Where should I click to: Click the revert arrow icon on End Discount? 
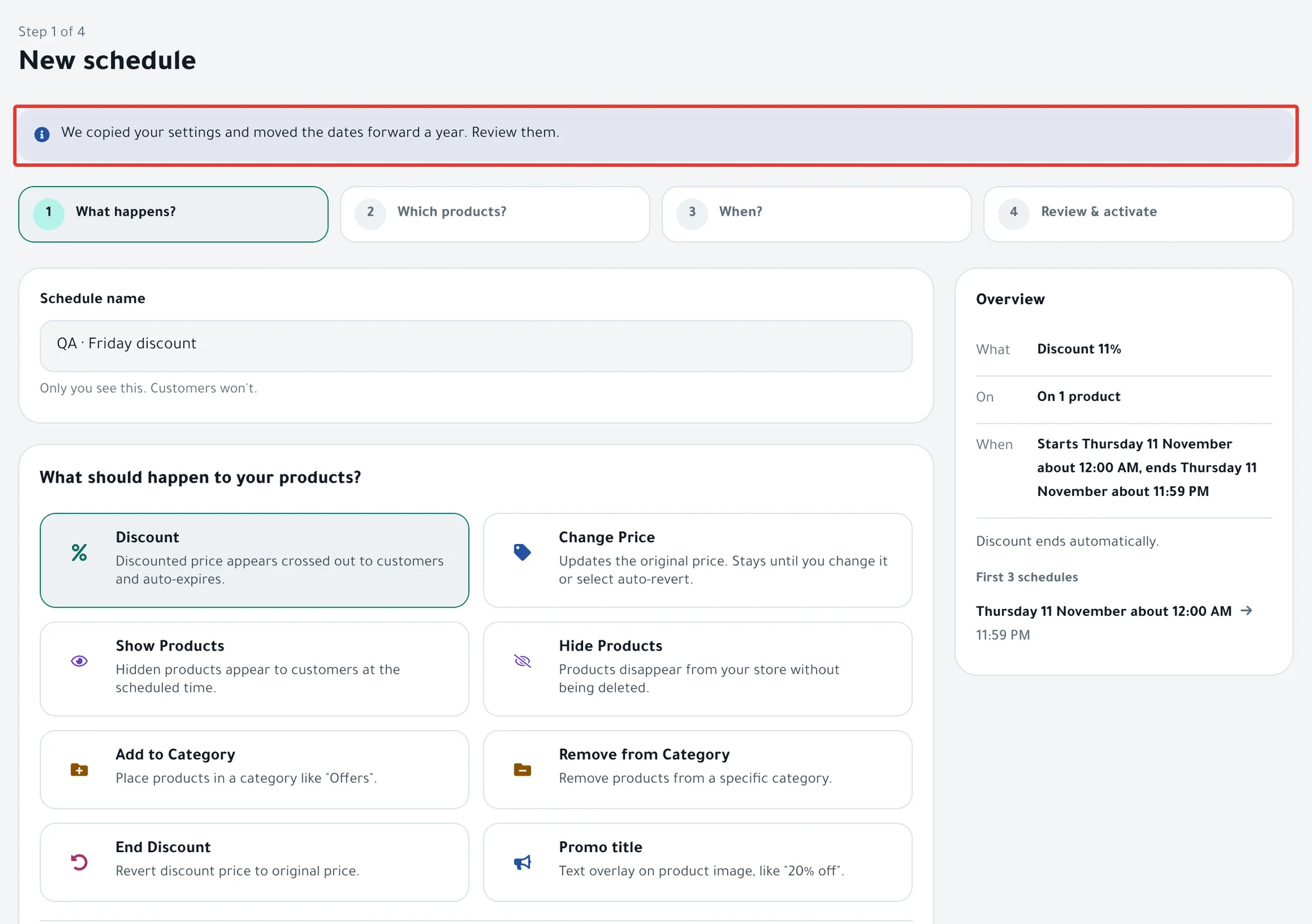pos(79,862)
